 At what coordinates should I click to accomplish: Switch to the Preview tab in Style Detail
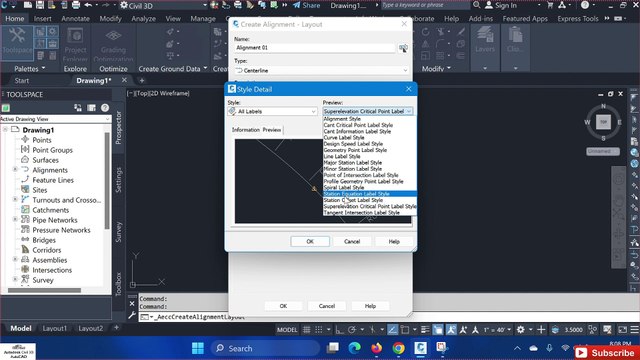click(272, 130)
